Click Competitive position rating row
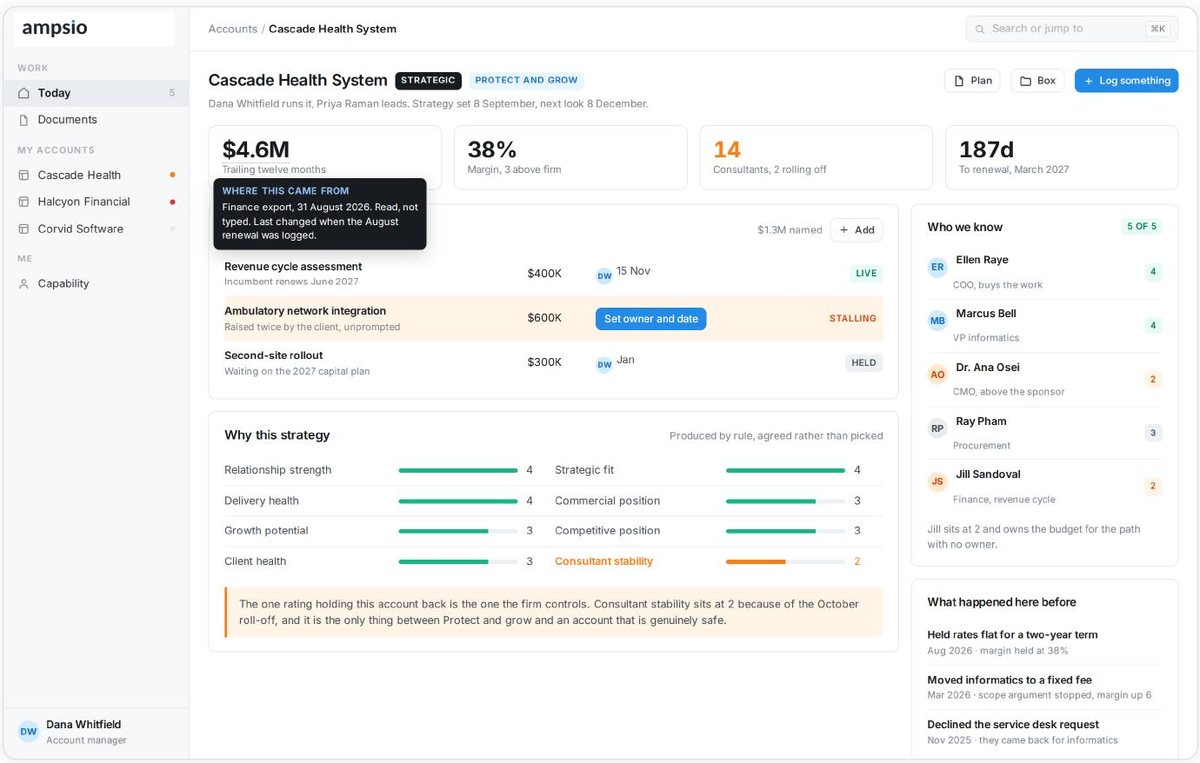This screenshot has height=763, width=1200. point(719,531)
